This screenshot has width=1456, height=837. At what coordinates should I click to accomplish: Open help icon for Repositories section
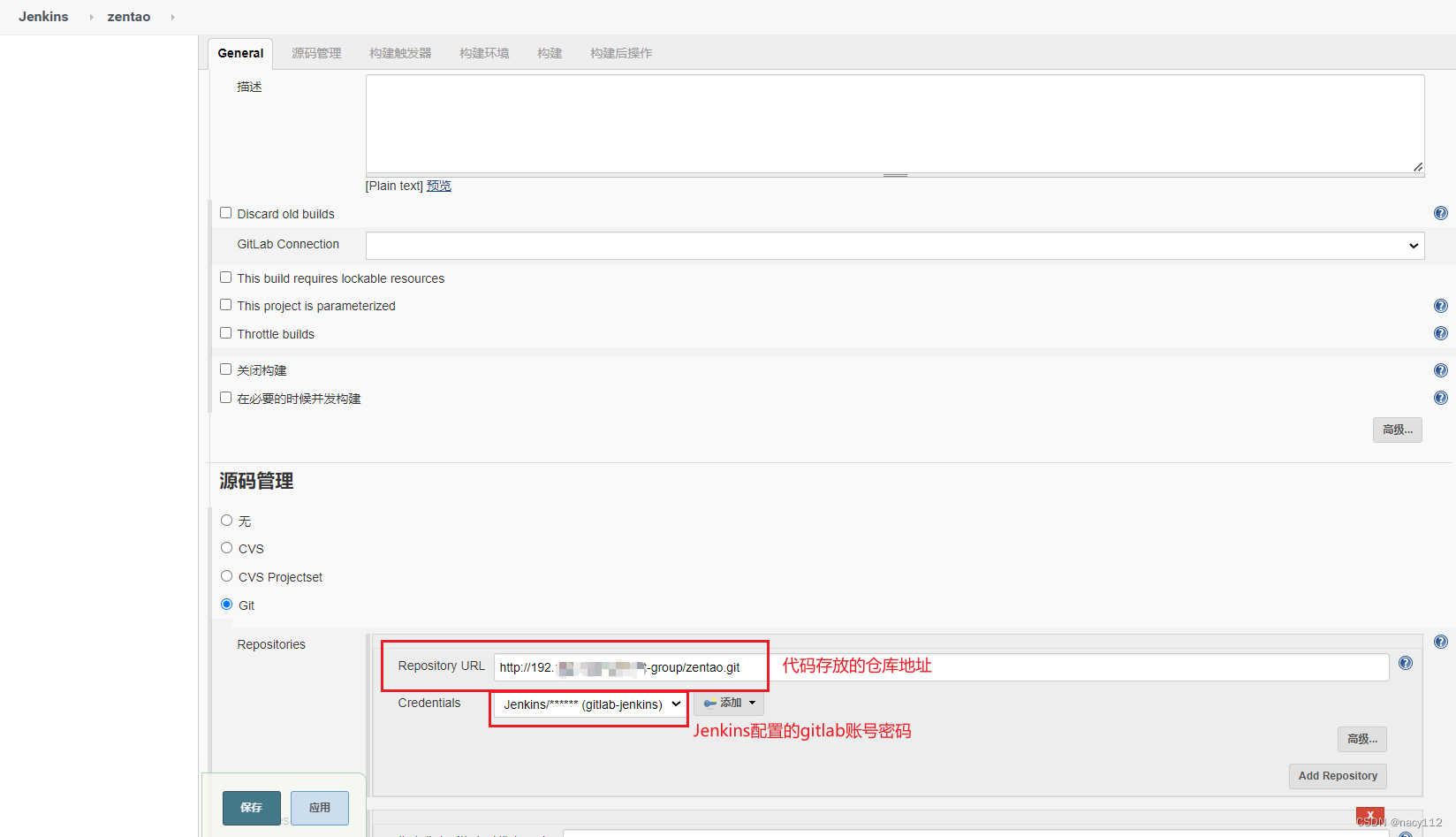coord(1441,642)
